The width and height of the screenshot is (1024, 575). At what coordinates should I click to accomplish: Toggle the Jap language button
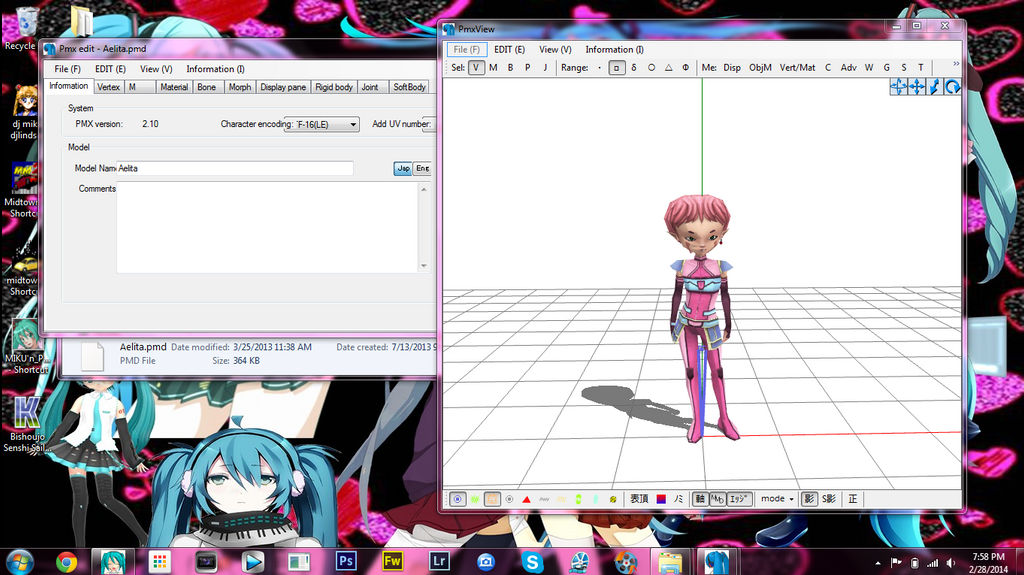coord(403,168)
